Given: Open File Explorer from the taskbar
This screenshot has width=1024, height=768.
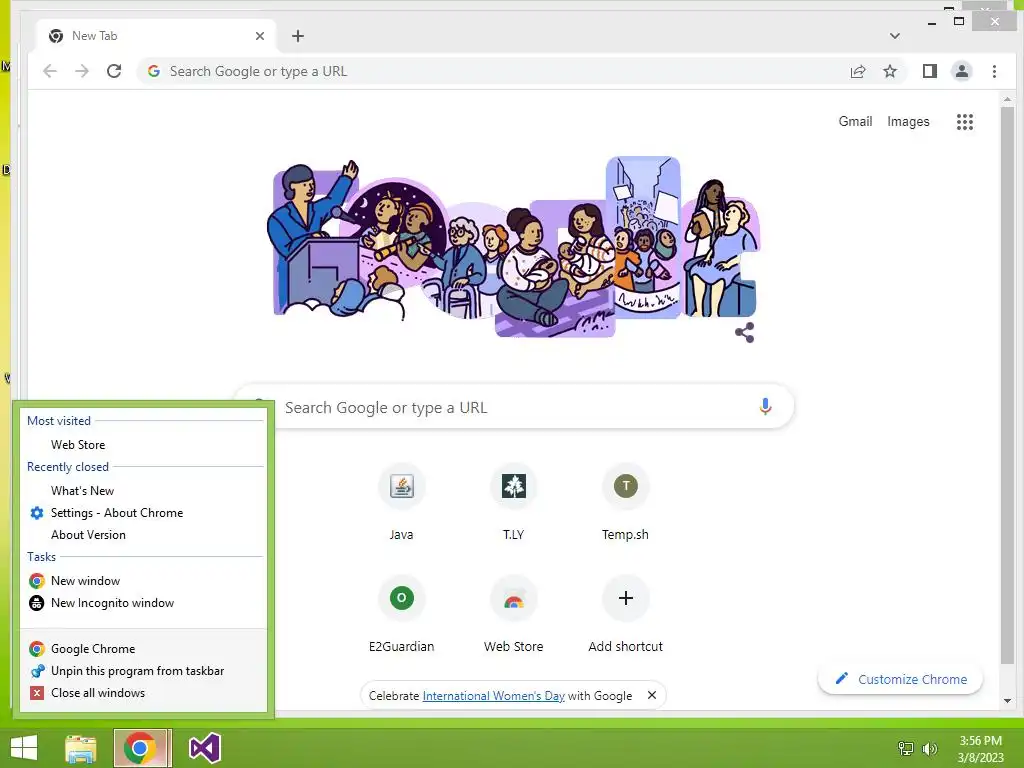Looking at the screenshot, I should tap(81, 748).
